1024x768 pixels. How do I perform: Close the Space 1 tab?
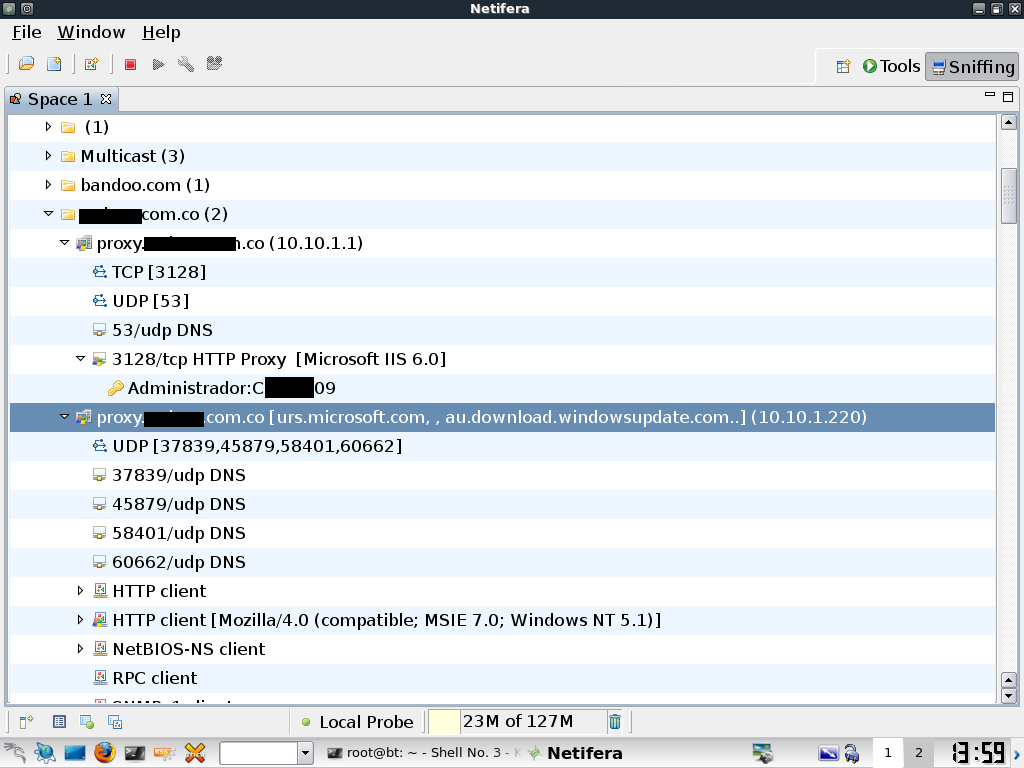point(106,99)
